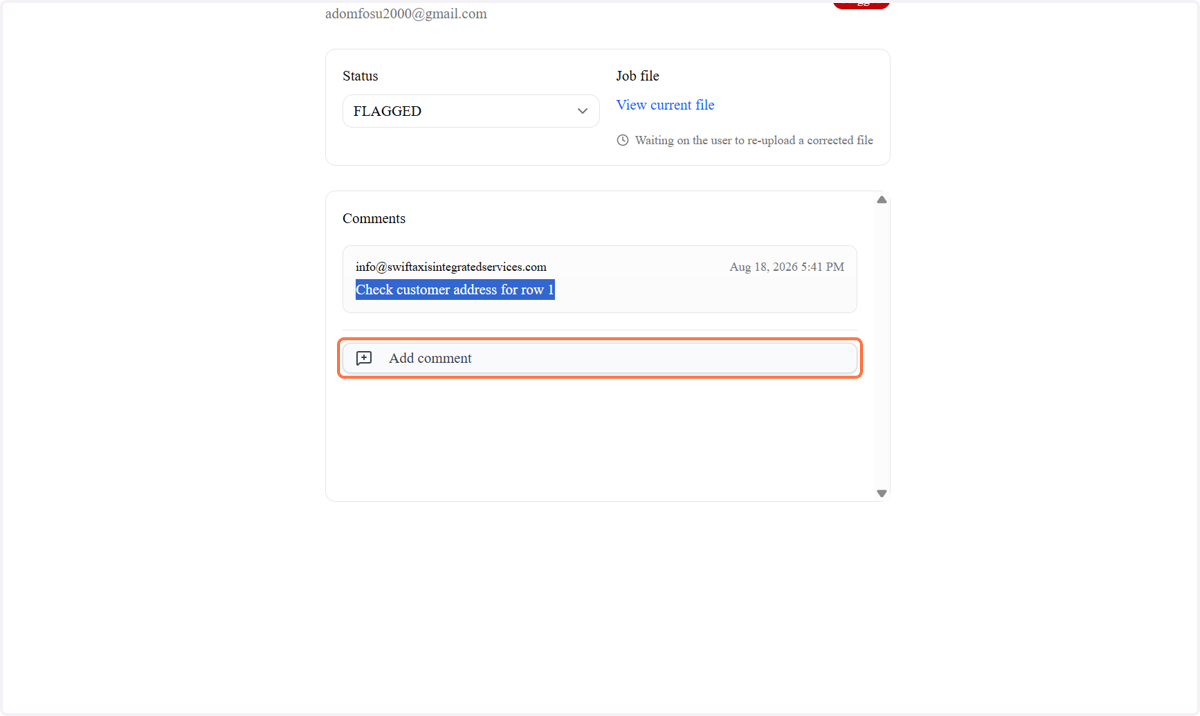Click the comments panel scrollbar track
Image resolution: width=1200 pixels, height=716 pixels.
tap(882, 346)
